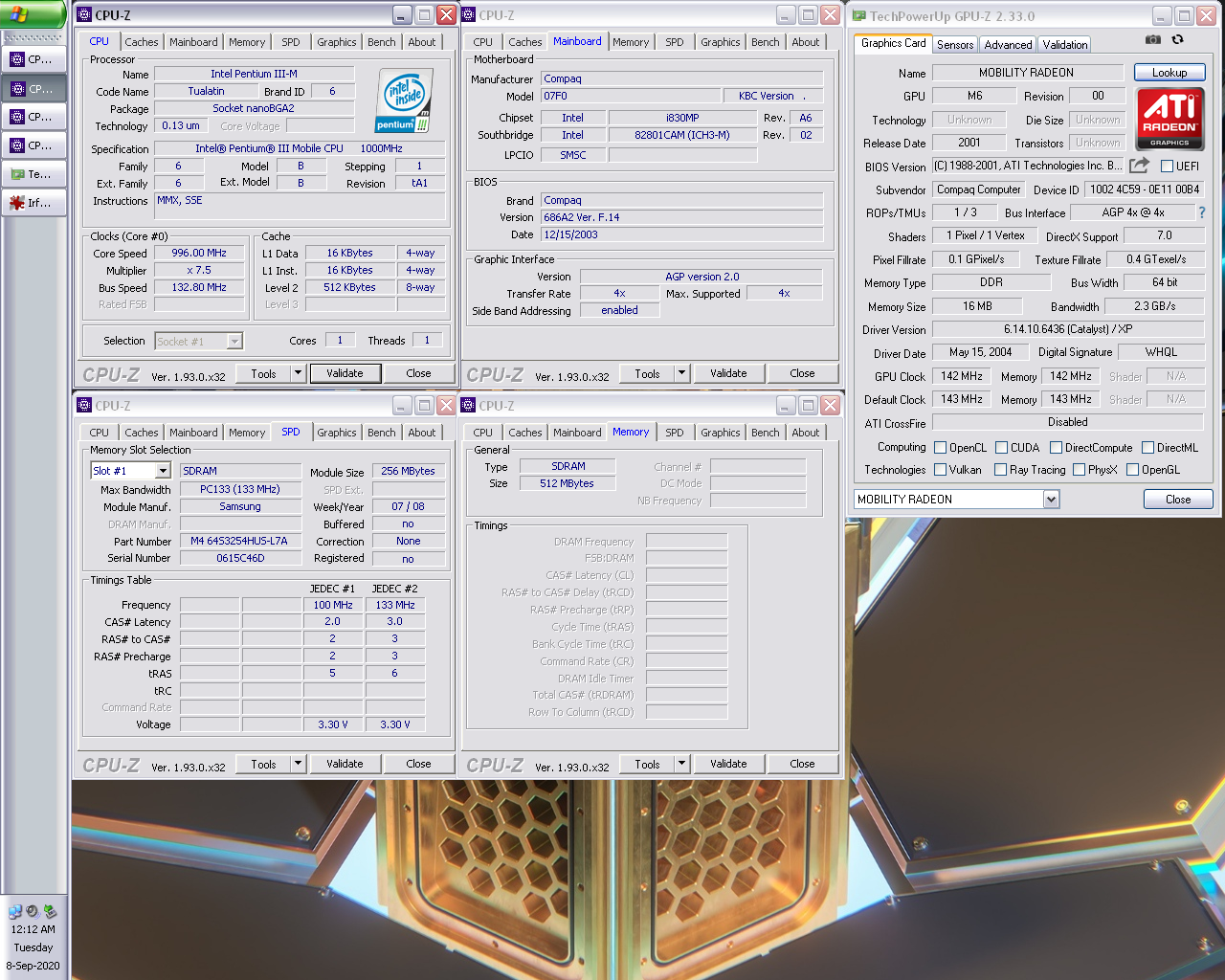Click the GPU-Z title bar icon
Viewport: 1225px width, 980px height.
point(859,16)
